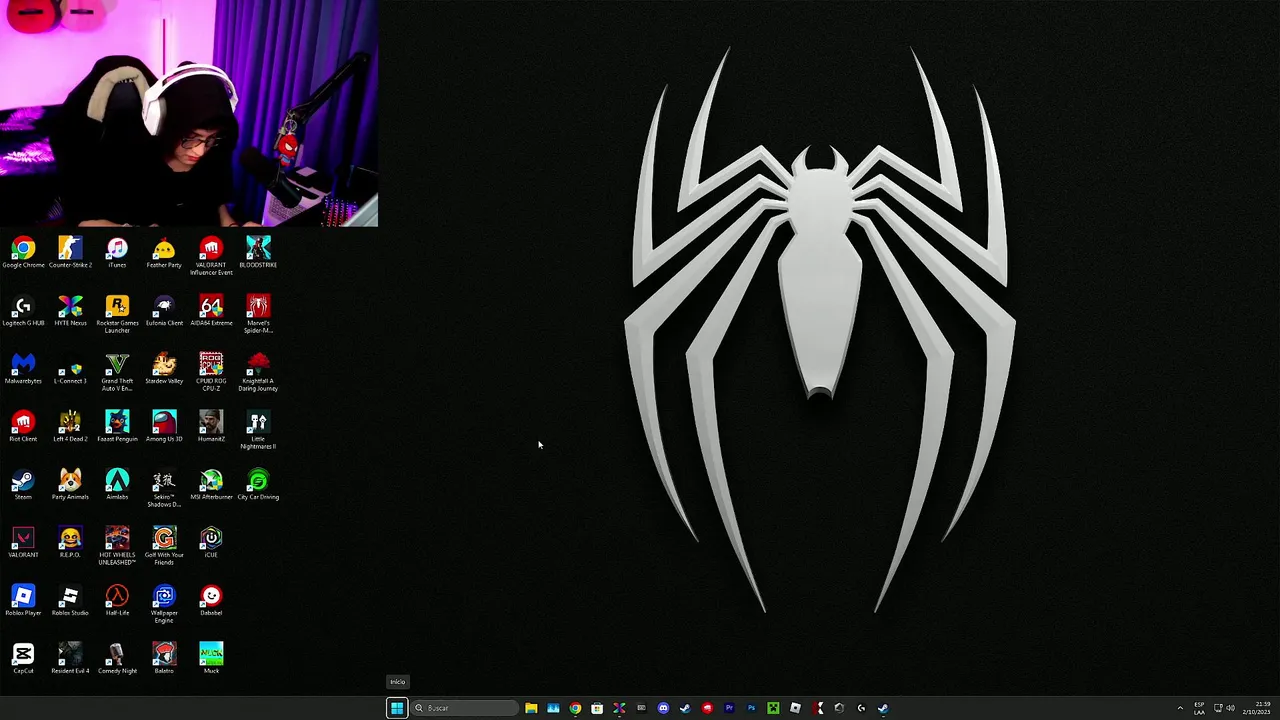The width and height of the screenshot is (1280, 720).
Task: Open Minecraft from the taskbar
Action: point(773,708)
